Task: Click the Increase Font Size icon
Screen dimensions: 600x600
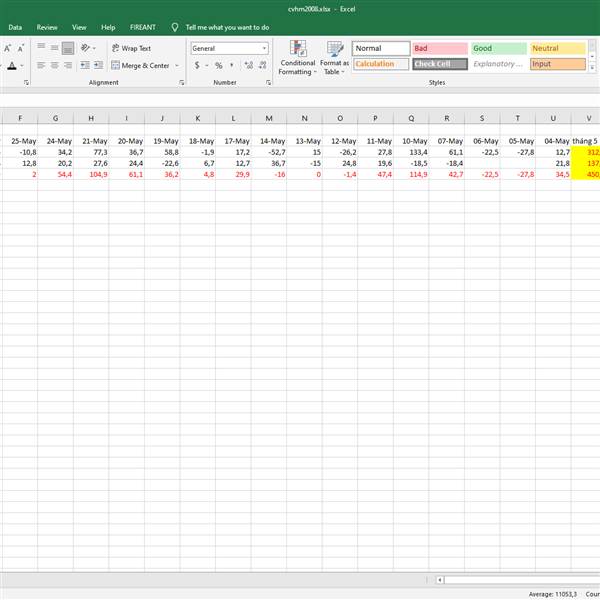Action: (8, 48)
